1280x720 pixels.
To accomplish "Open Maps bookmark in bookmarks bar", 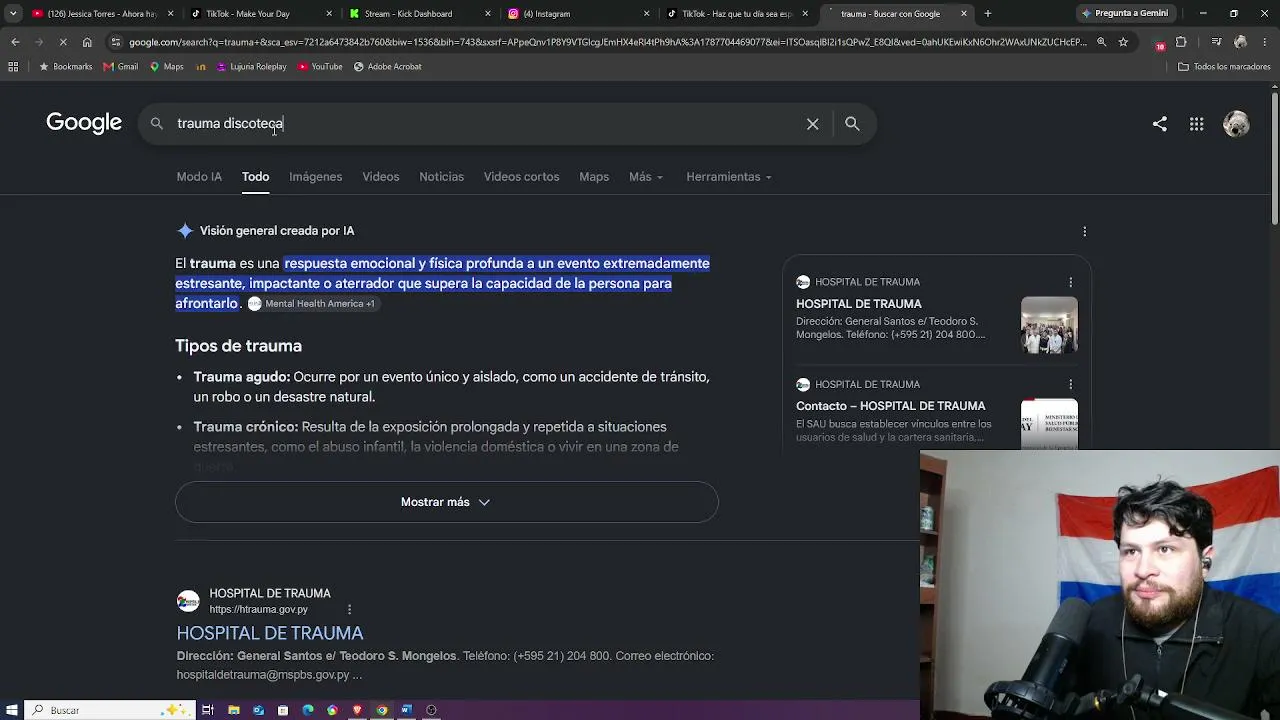I will 167,67.
